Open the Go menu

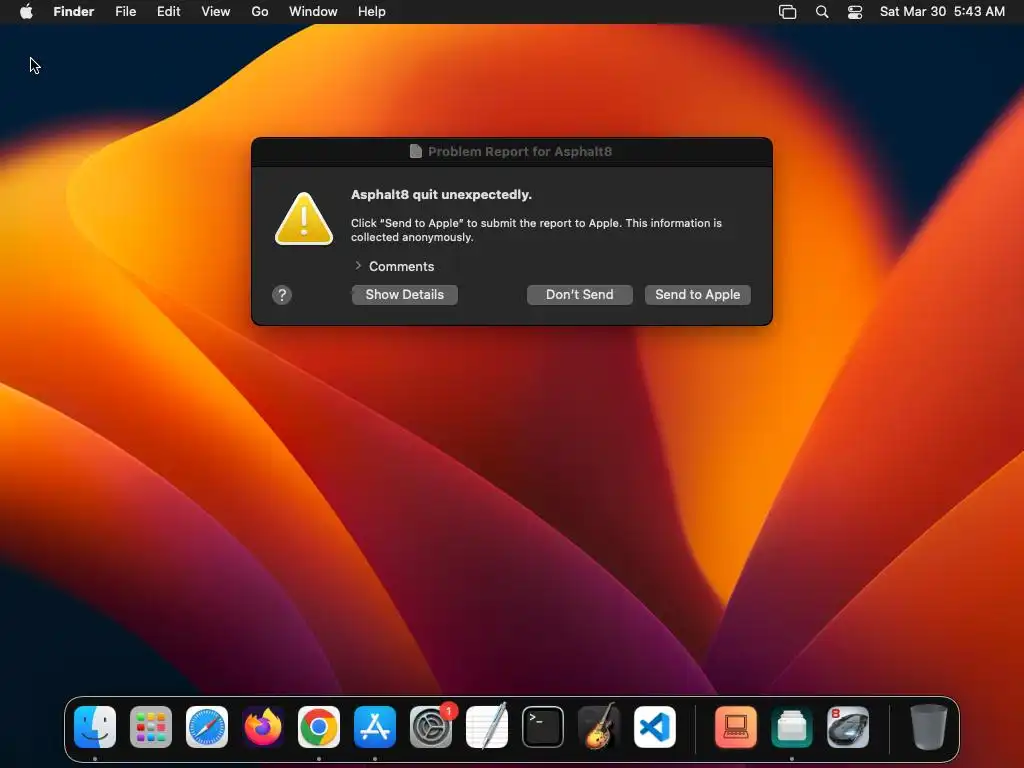pyautogui.click(x=260, y=12)
